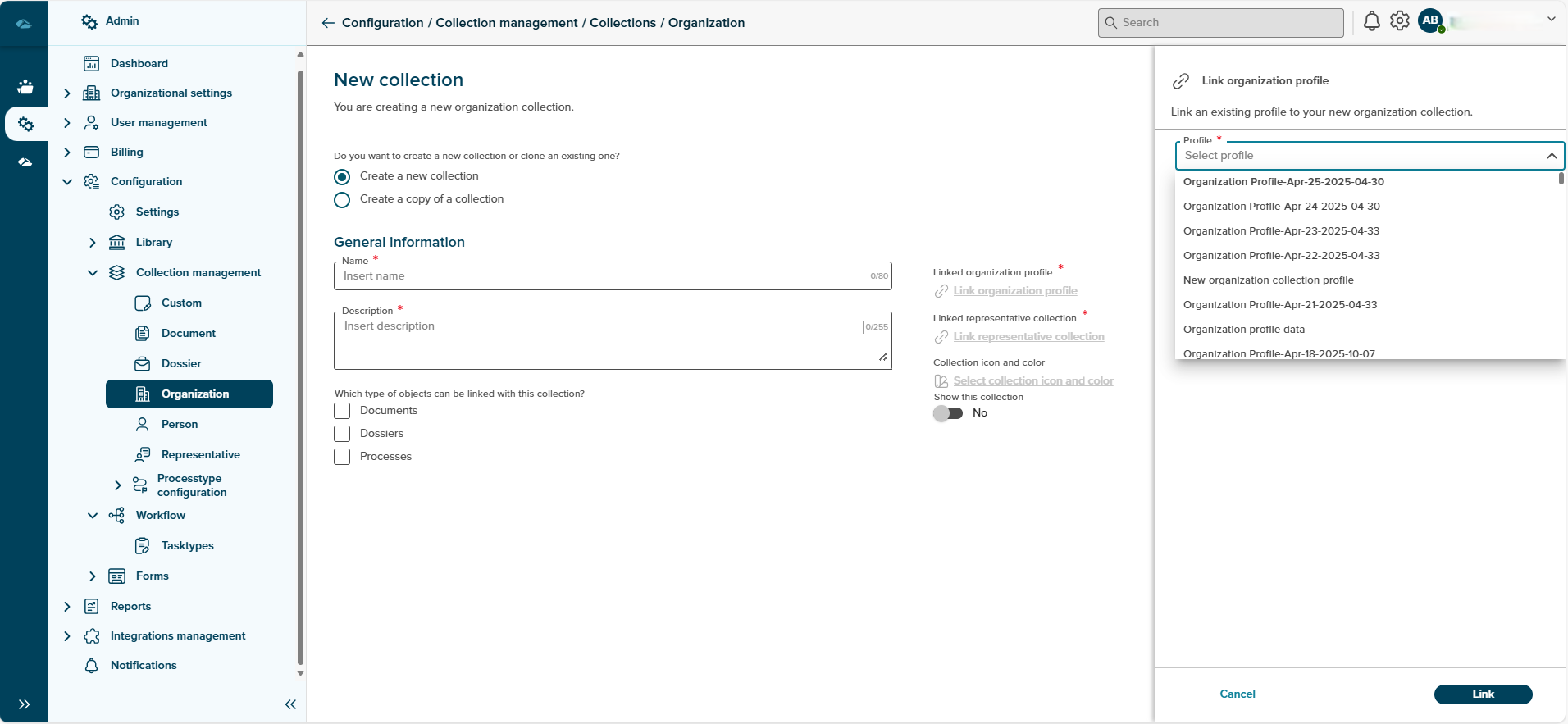The image size is (1568, 724).
Task: Expand the User management section
Action: coord(67,123)
